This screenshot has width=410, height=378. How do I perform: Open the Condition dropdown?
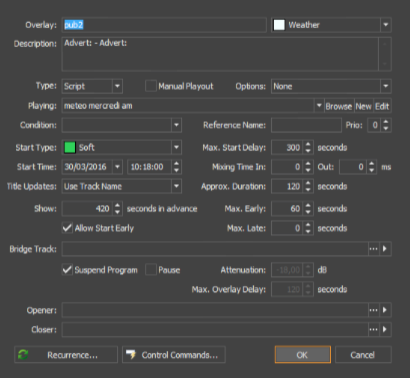tap(176, 125)
